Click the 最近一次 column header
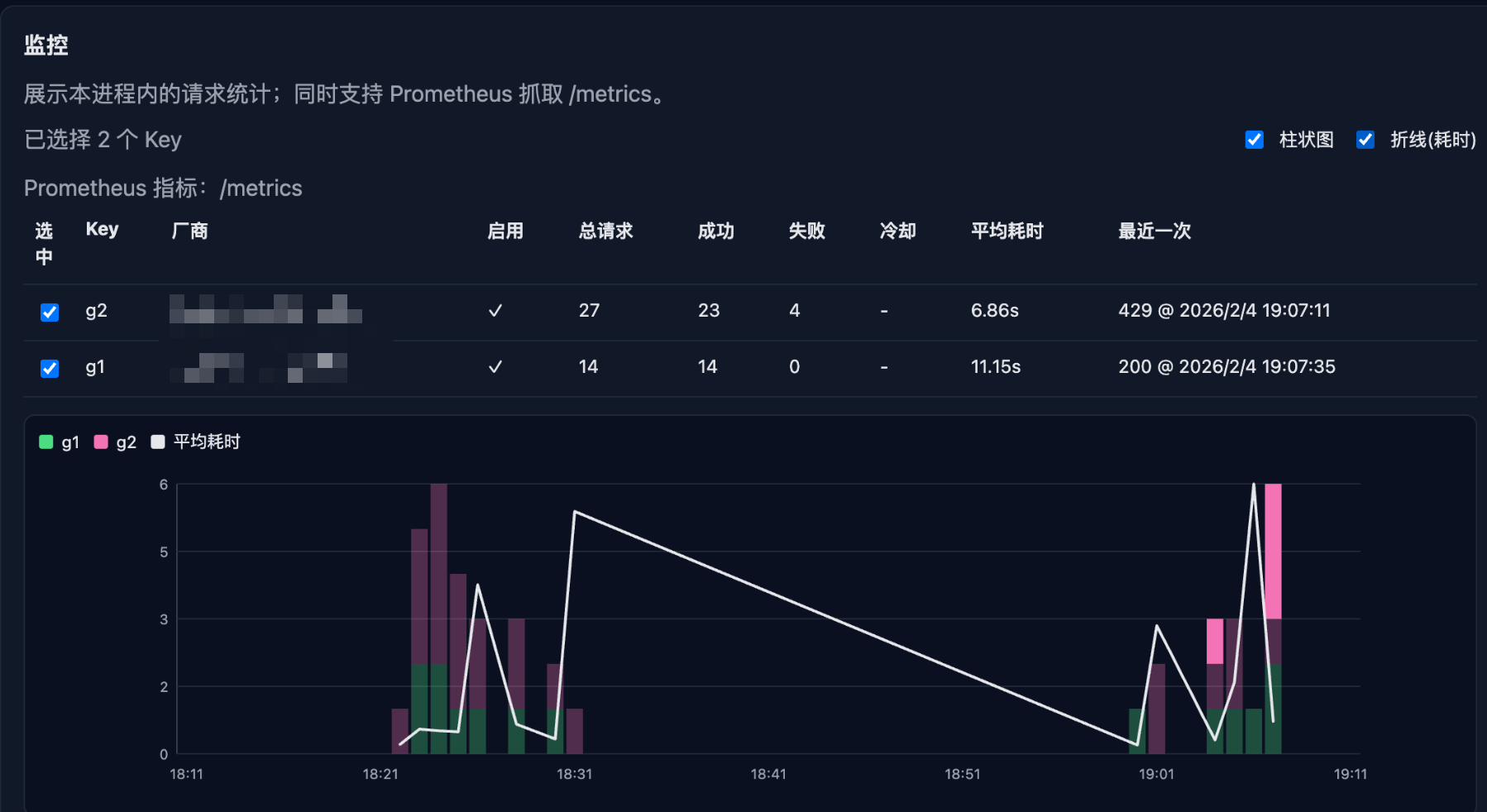1487x812 pixels. (x=1154, y=231)
